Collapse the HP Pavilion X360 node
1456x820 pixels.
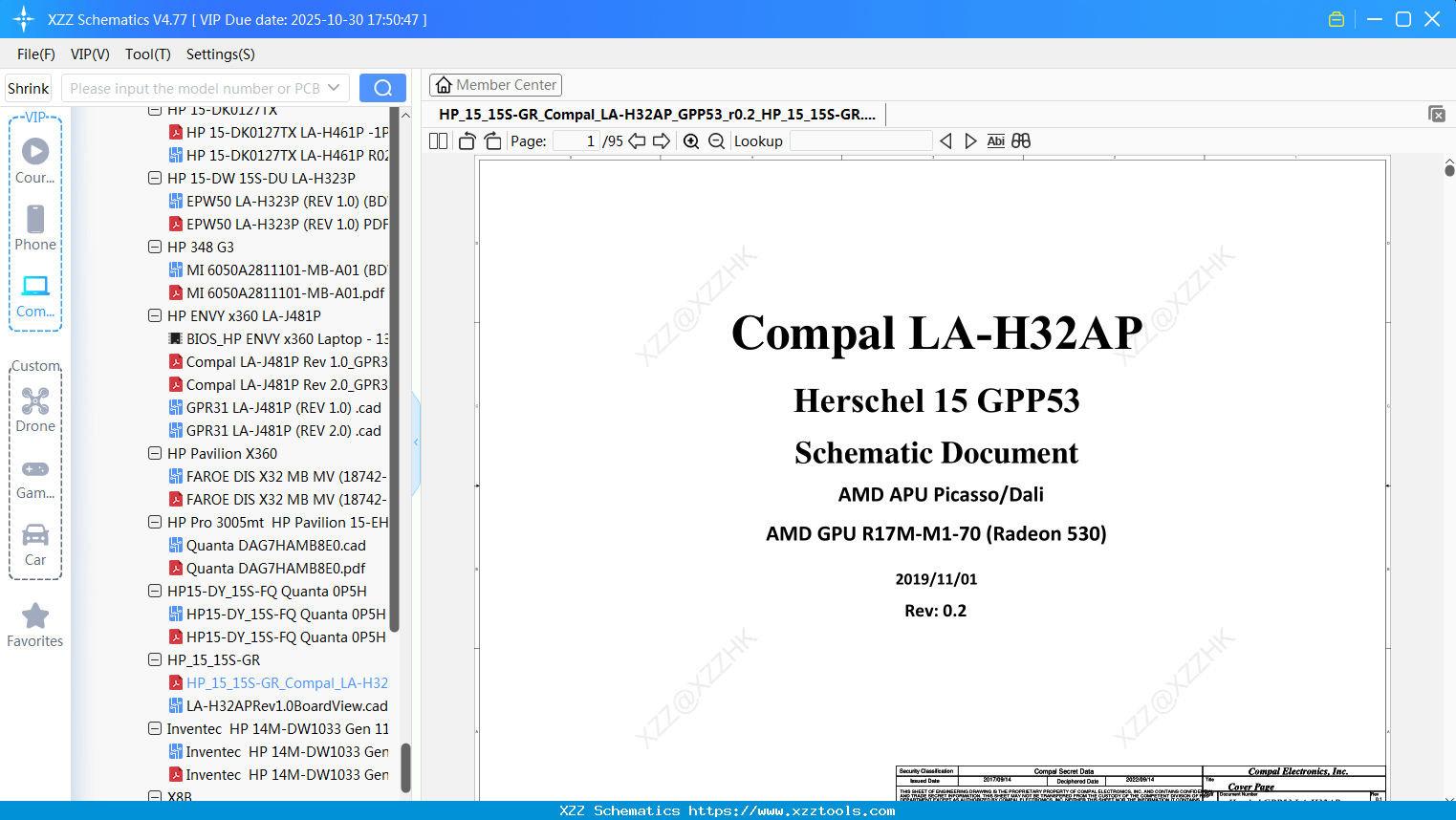(x=155, y=453)
